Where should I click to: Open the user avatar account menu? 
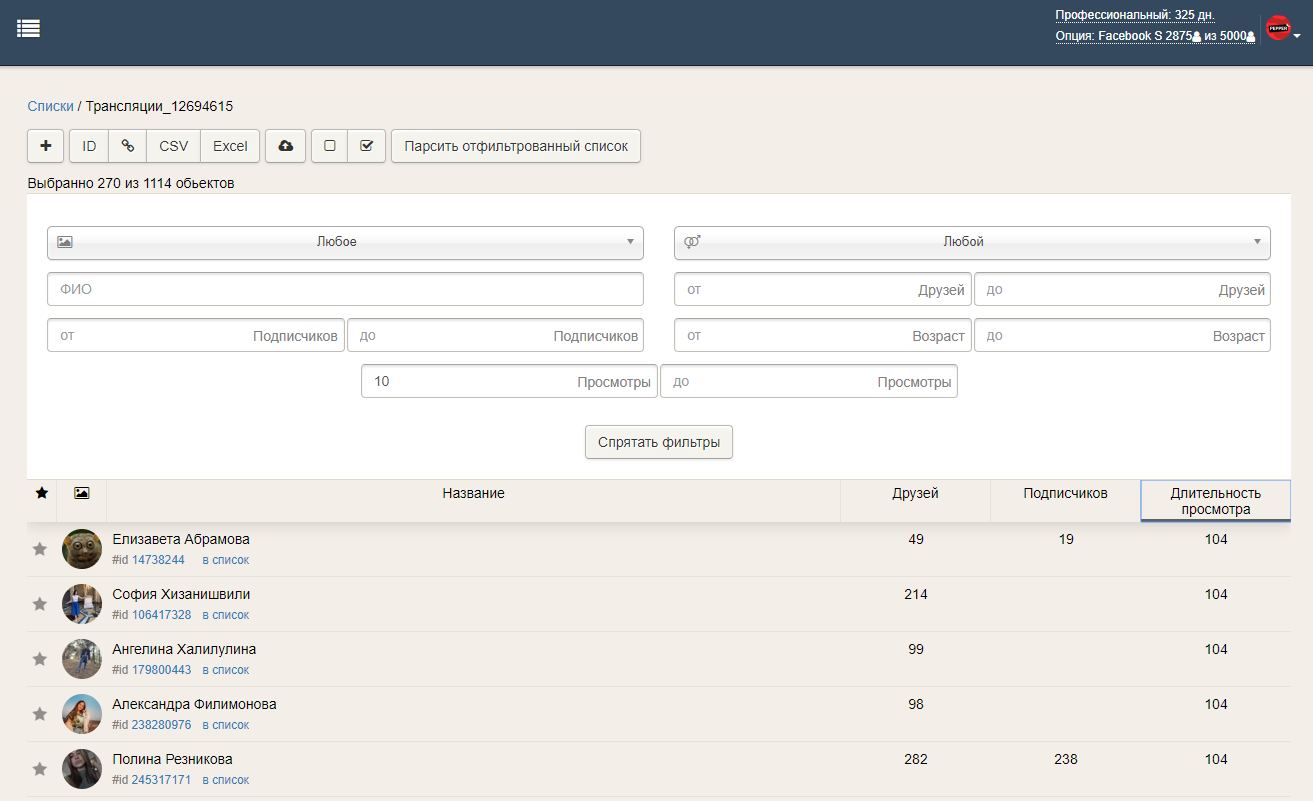1282,30
